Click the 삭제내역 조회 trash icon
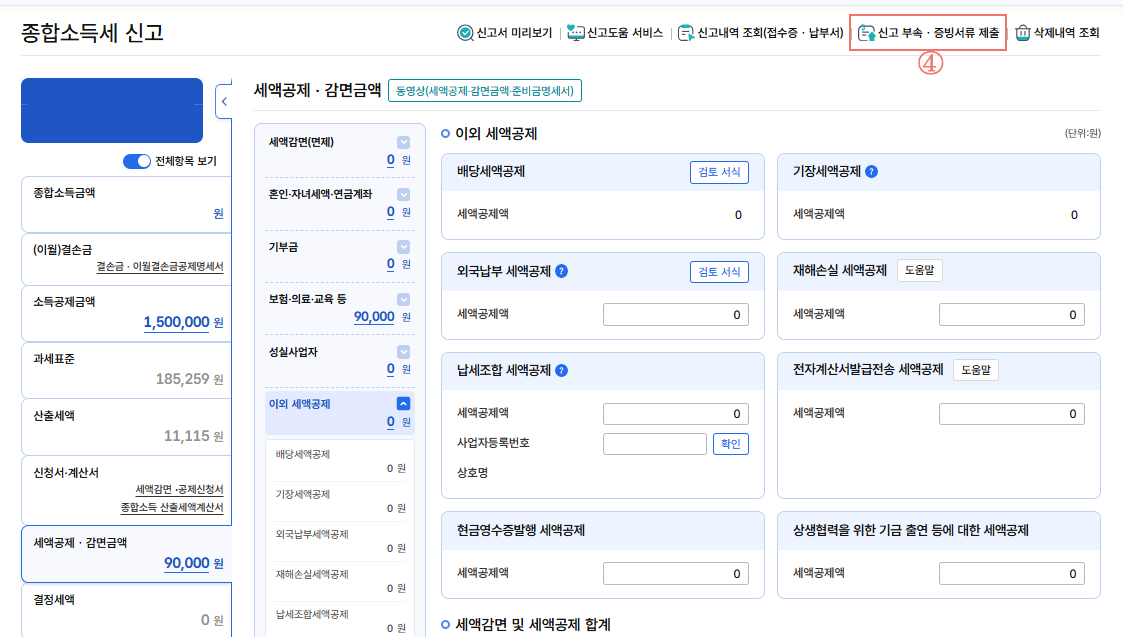This screenshot has height=637, width=1123. (1023, 33)
